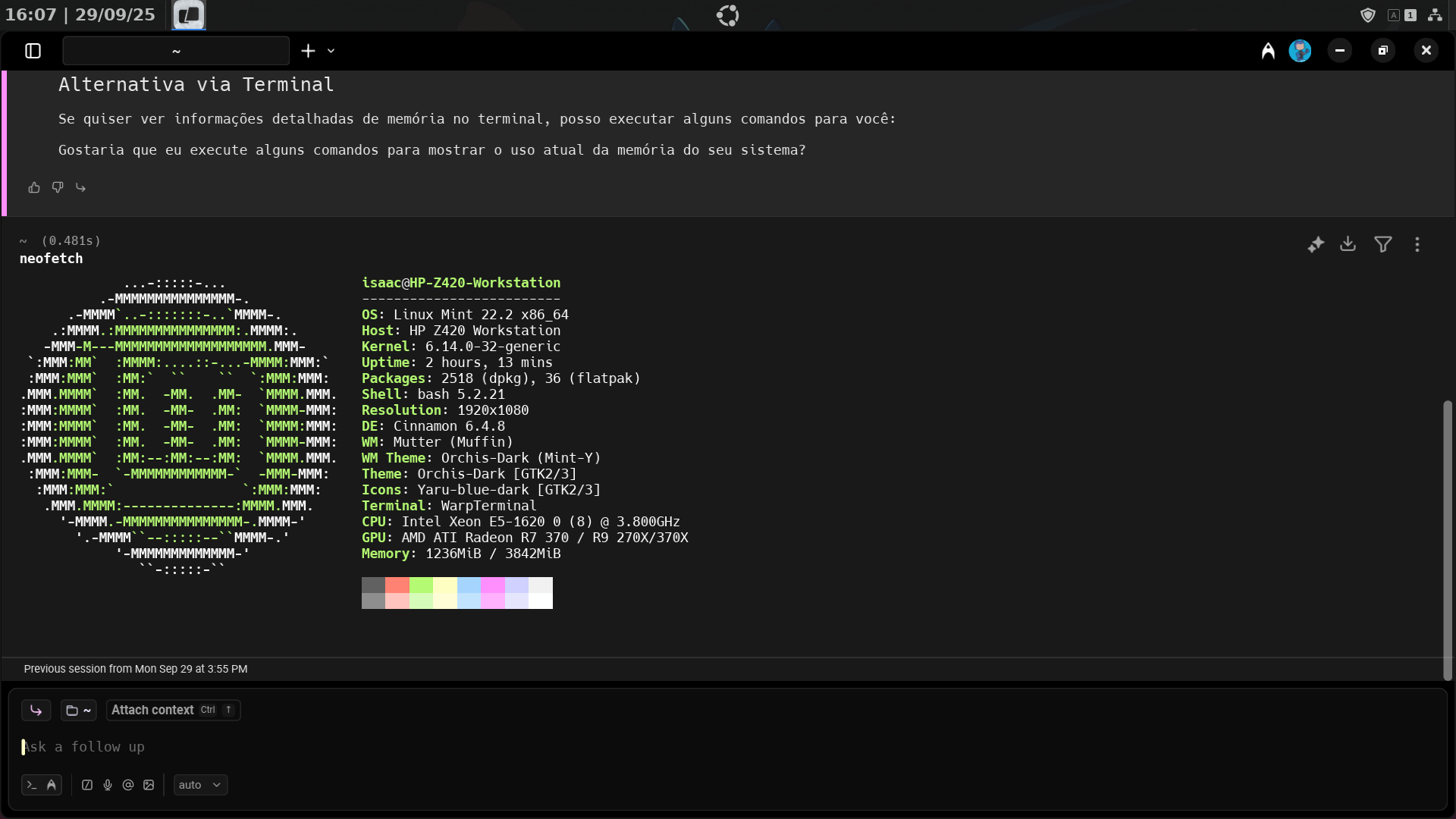Click the clock and date in top panel

[x=80, y=14]
